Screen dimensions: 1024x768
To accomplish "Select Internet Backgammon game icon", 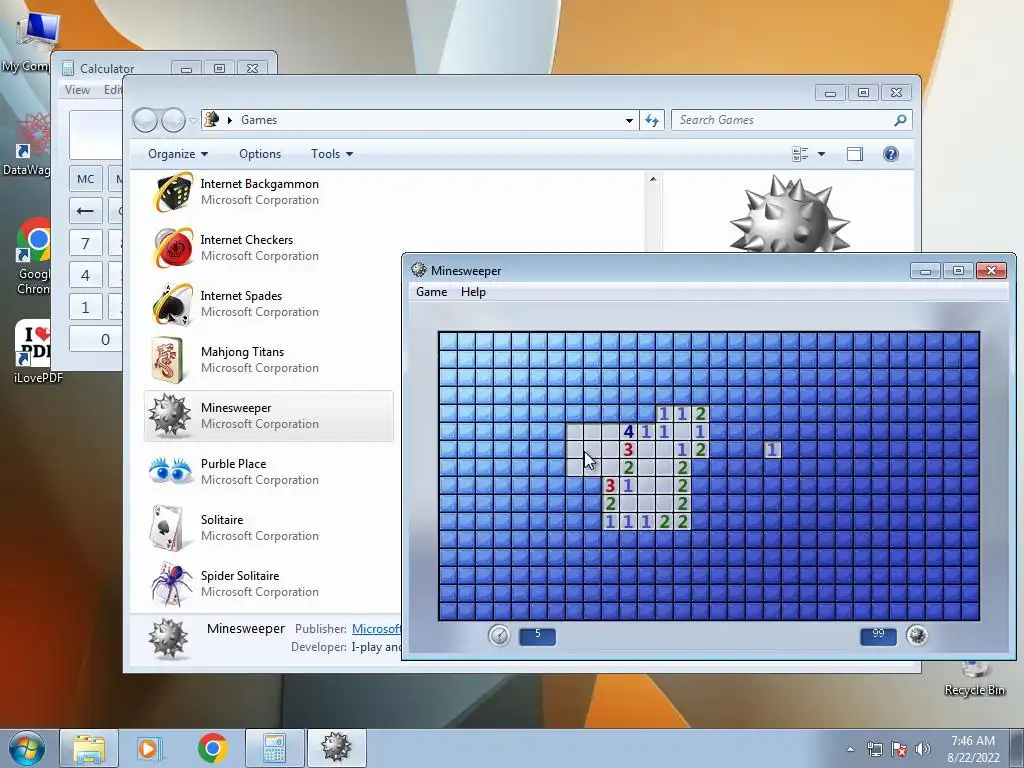I will point(171,192).
